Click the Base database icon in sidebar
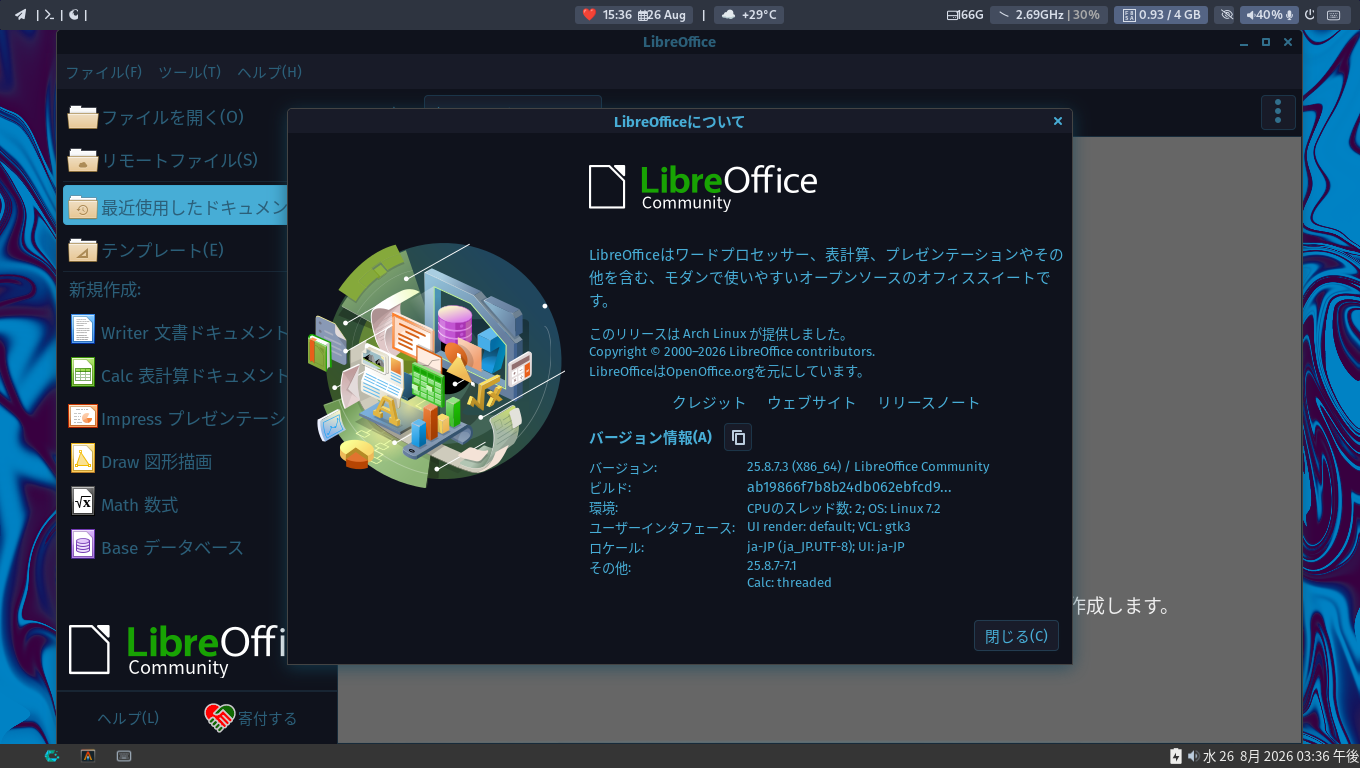The height and width of the screenshot is (768, 1360). 83,544
